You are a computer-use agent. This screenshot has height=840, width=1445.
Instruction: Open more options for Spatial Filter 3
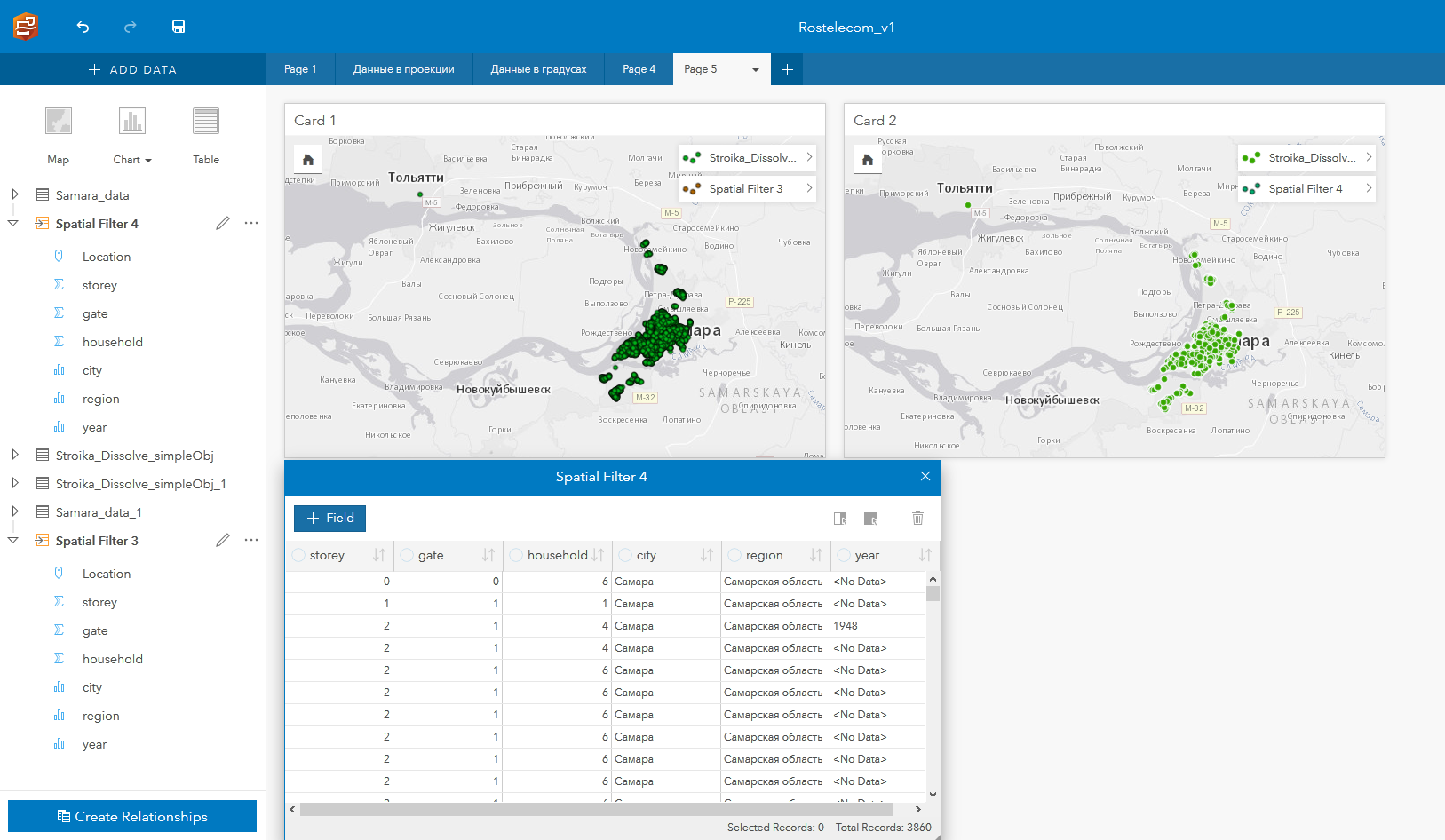(251, 540)
